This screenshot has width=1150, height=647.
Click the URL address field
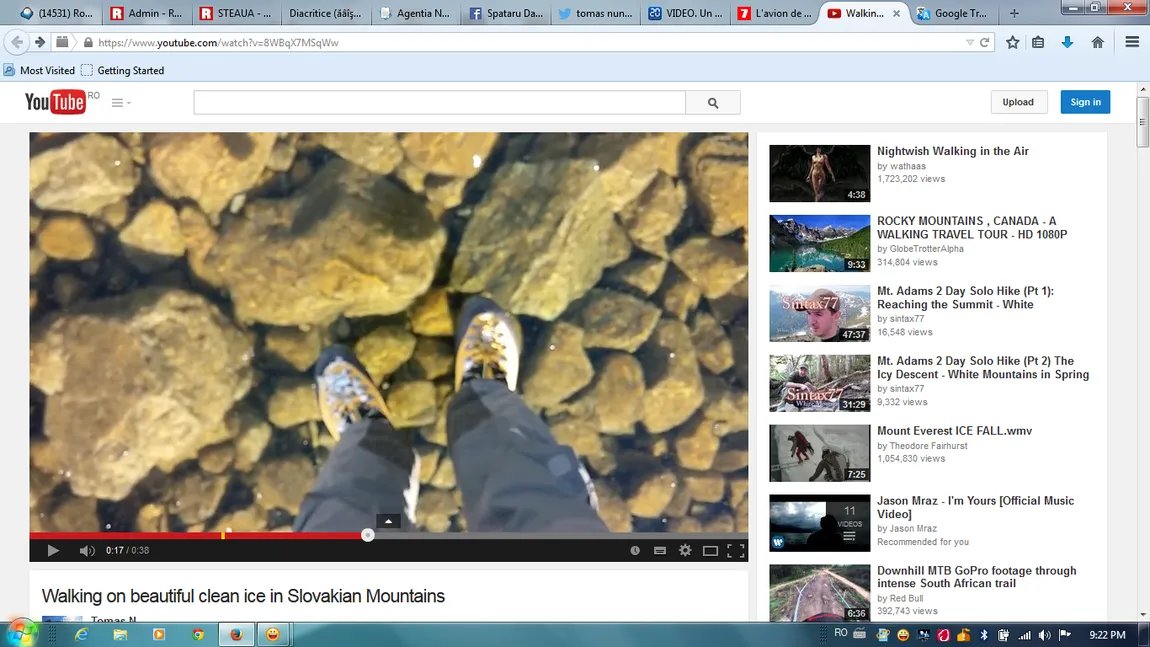click(528, 43)
